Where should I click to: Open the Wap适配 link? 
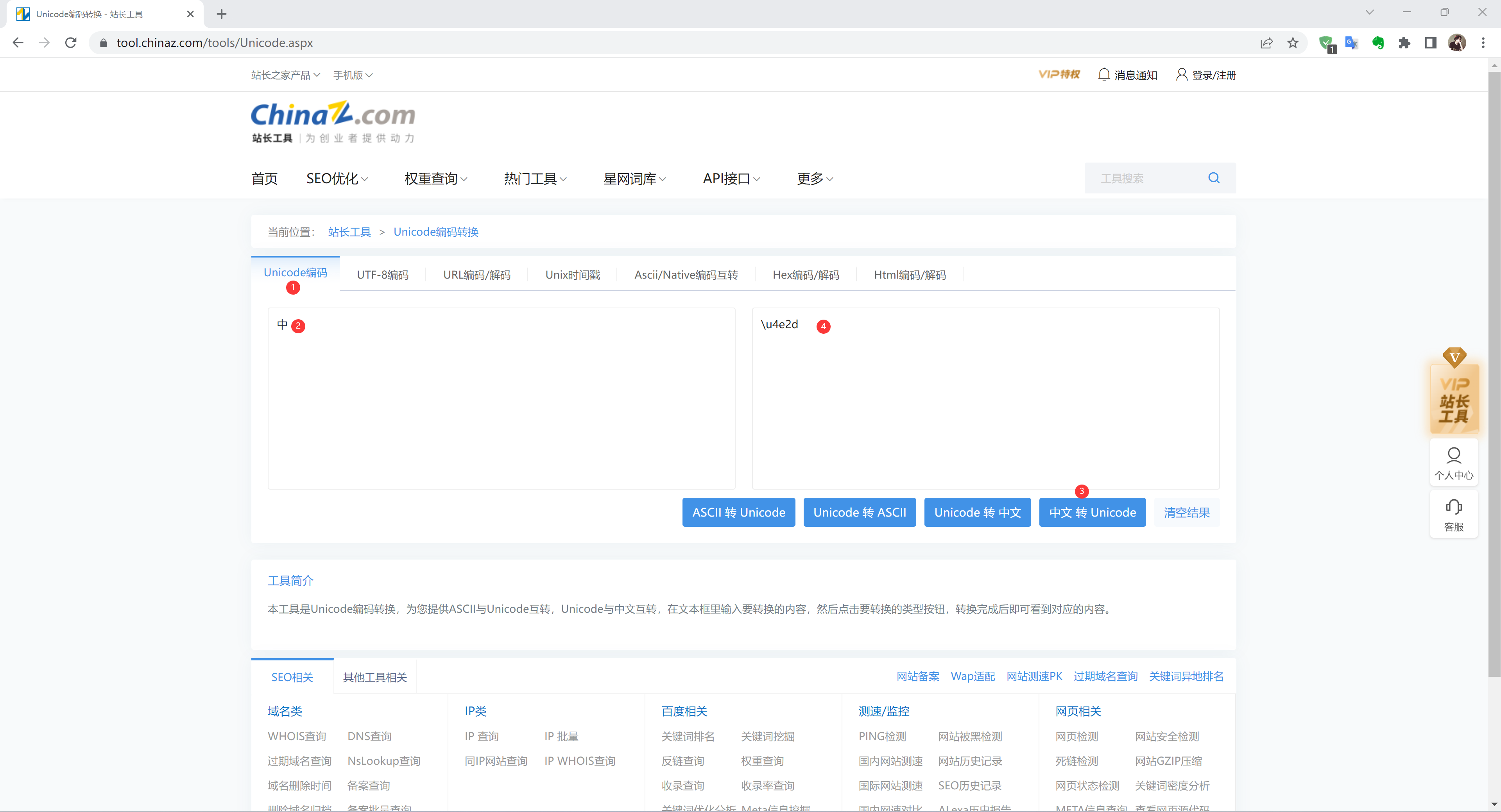pos(973,676)
